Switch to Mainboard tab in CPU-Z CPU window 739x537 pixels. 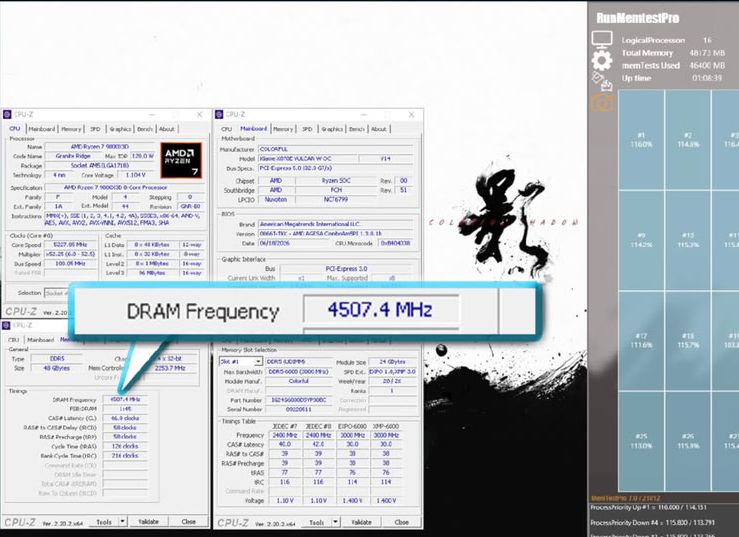pos(41,129)
